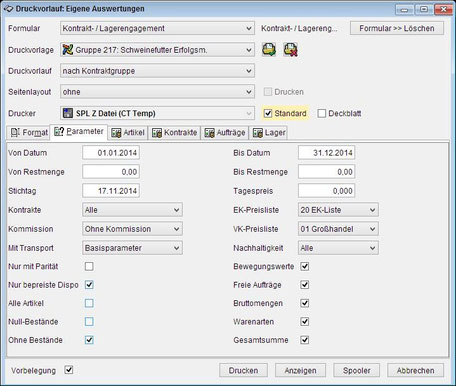Image resolution: width=456 pixels, height=386 pixels.
Task: Open the Mit Transport dropdown
Action: click(132, 248)
